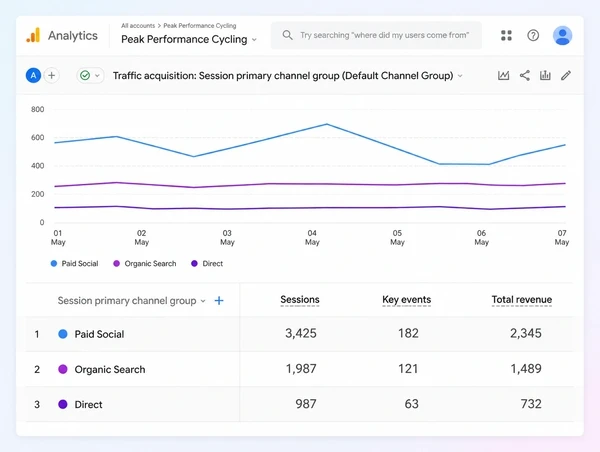The width and height of the screenshot is (600, 452).
Task: Click the Analytics title text
Action: click(73, 36)
